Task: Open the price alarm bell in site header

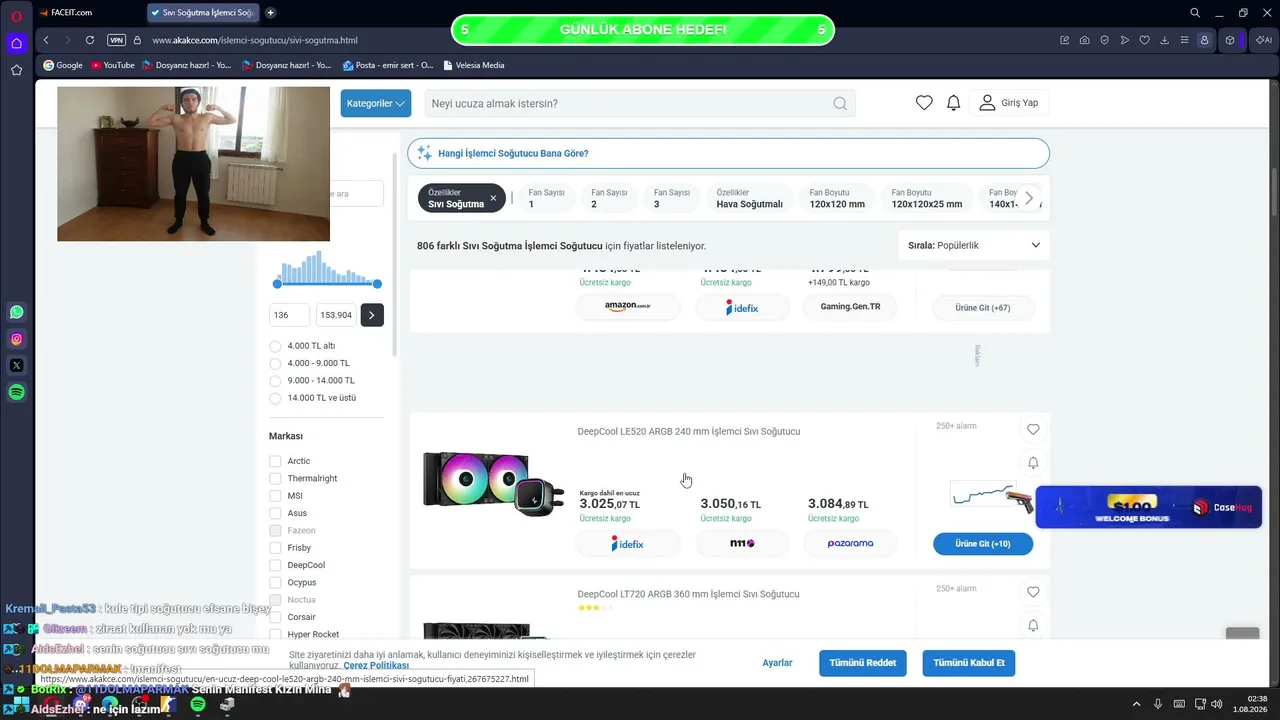Action: point(954,103)
